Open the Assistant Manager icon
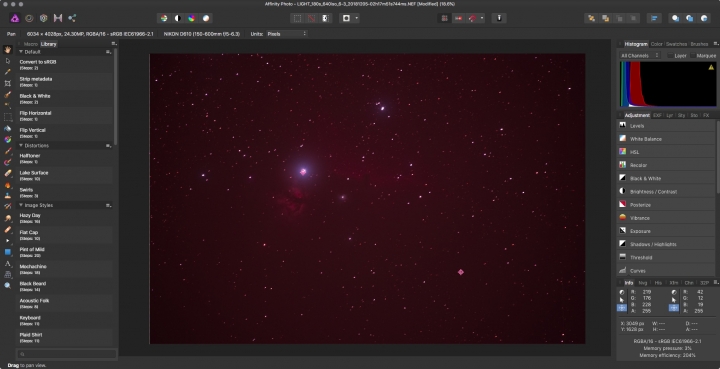 pyautogui.click(x=499, y=18)
